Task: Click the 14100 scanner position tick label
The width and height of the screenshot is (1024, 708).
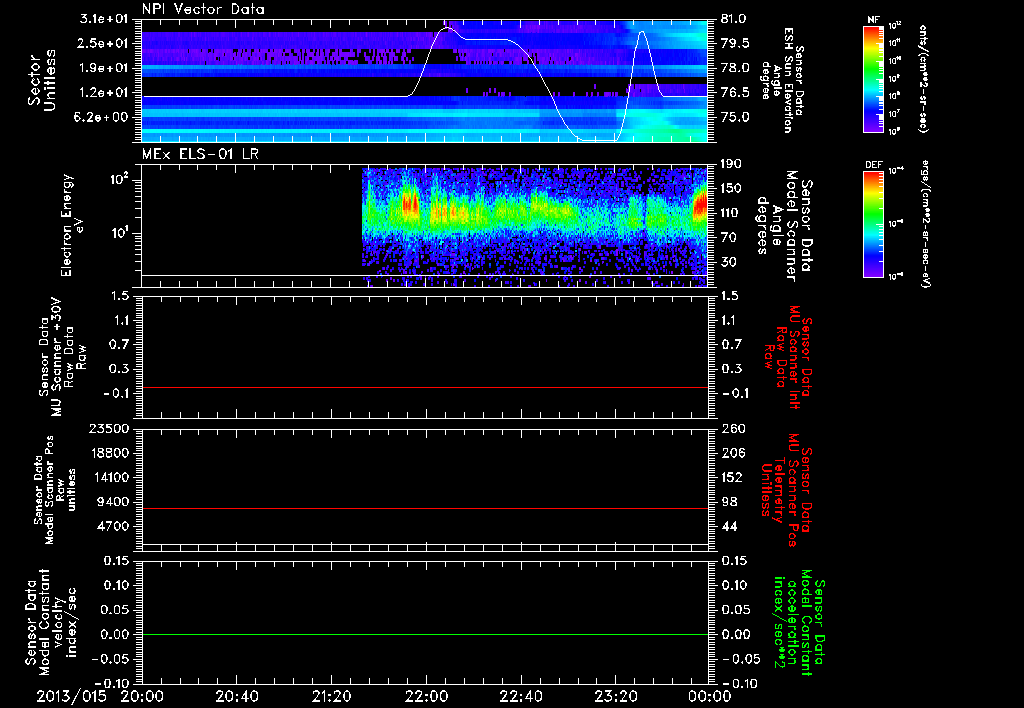Action: [x=109, y=477]
